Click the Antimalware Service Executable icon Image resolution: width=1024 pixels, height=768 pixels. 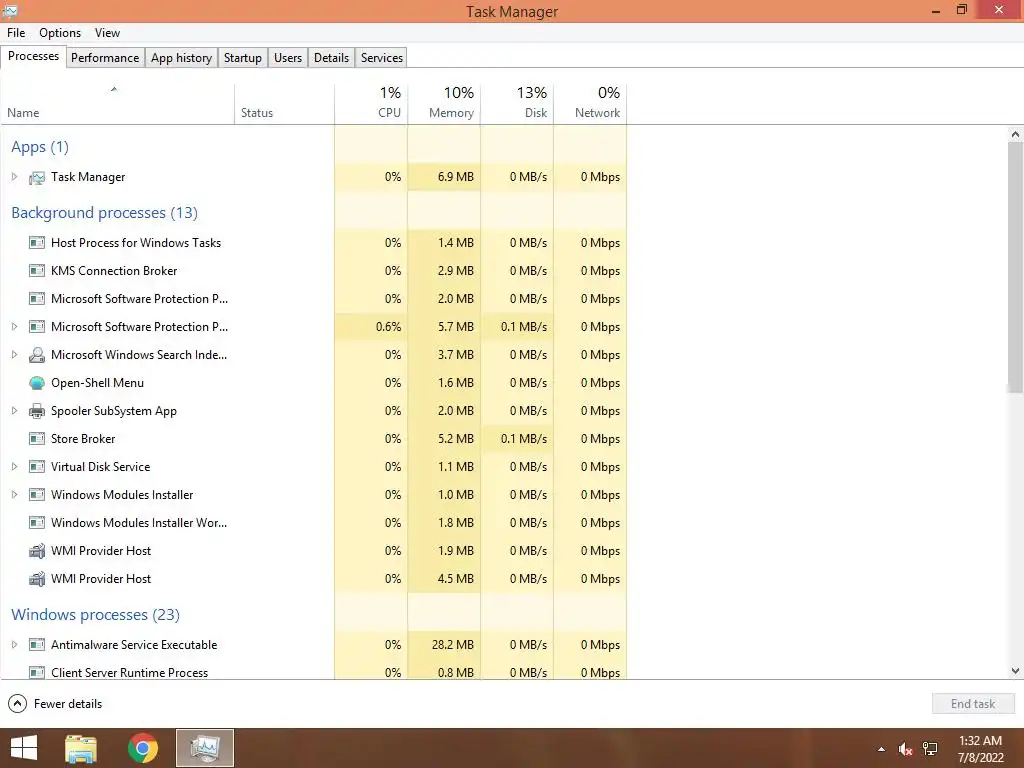coord(37,645)
